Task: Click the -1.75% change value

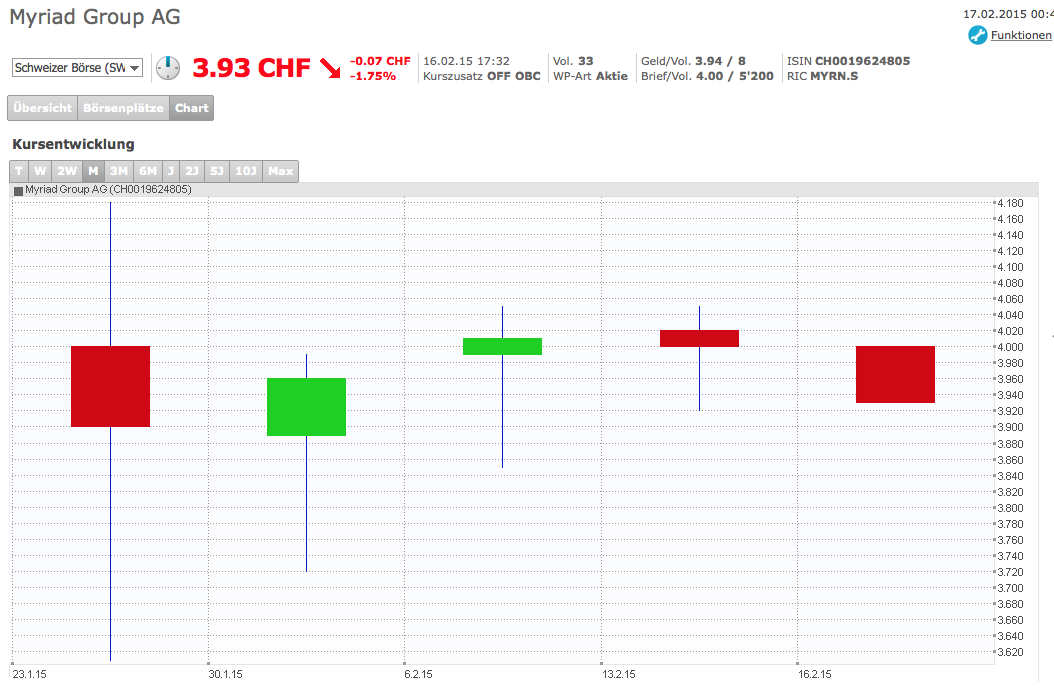Action: pos(372,76)
